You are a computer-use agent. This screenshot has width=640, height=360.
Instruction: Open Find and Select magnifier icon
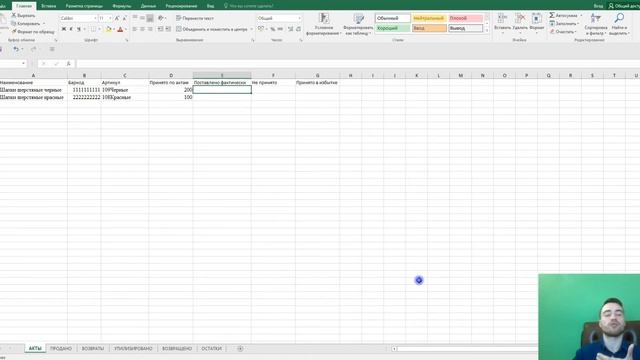click(x=619, y=18)
